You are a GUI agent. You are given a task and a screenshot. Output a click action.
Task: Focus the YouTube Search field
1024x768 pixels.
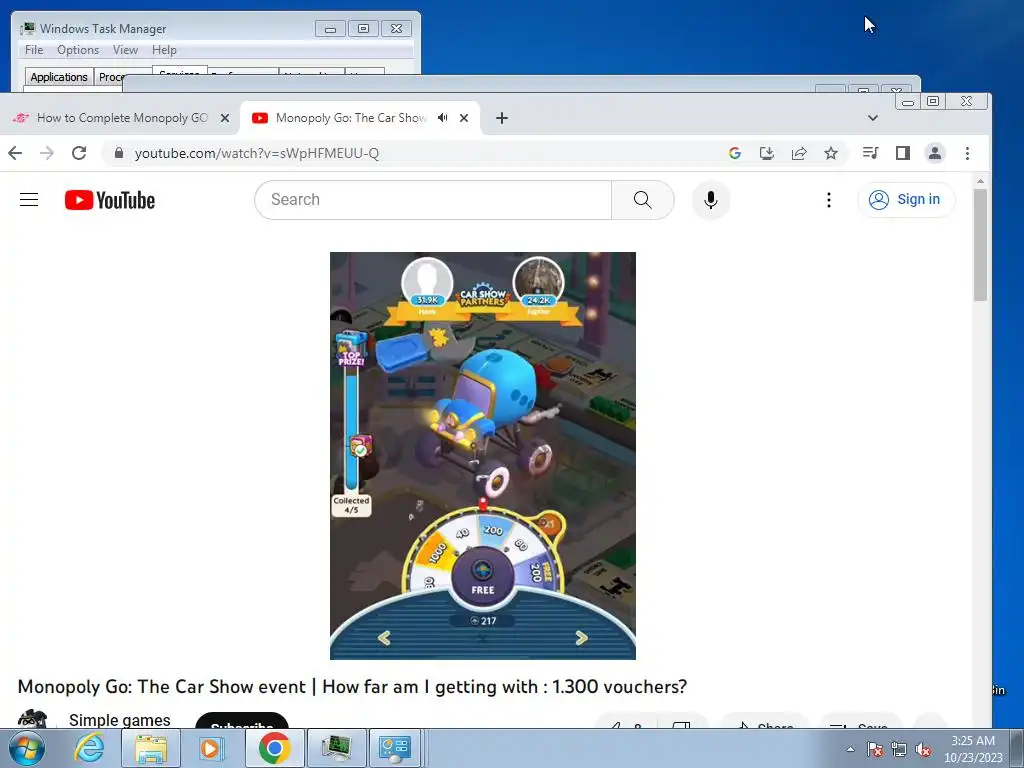pos(434,200)
